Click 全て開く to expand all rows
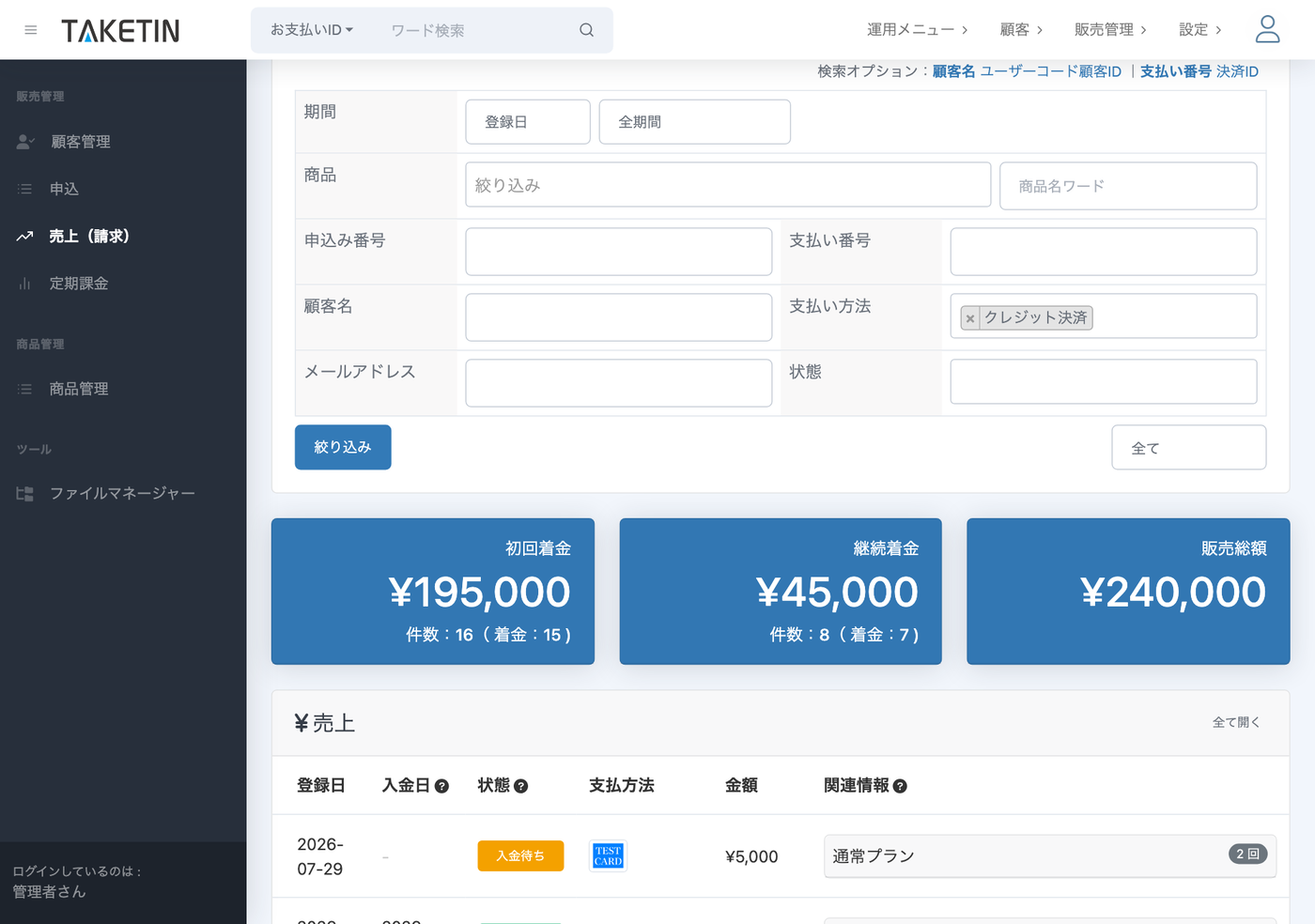 1236,722
